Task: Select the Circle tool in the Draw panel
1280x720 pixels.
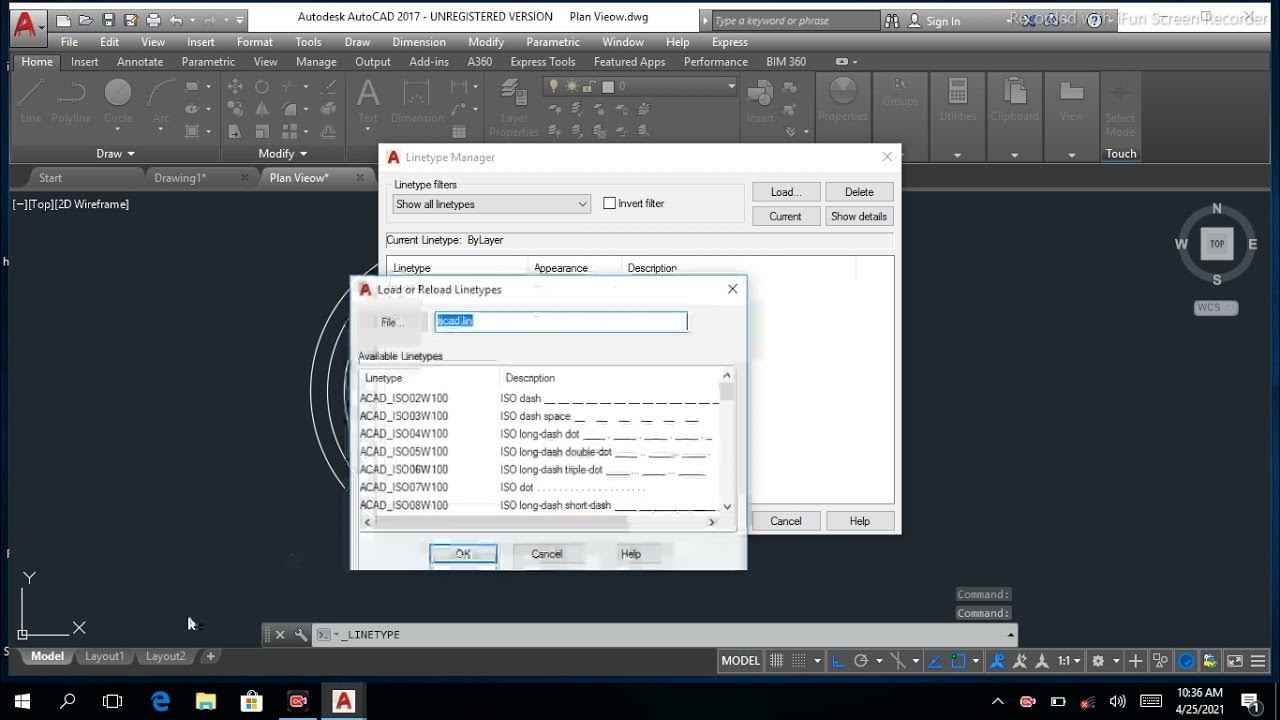Action: [x=118, y=101]
